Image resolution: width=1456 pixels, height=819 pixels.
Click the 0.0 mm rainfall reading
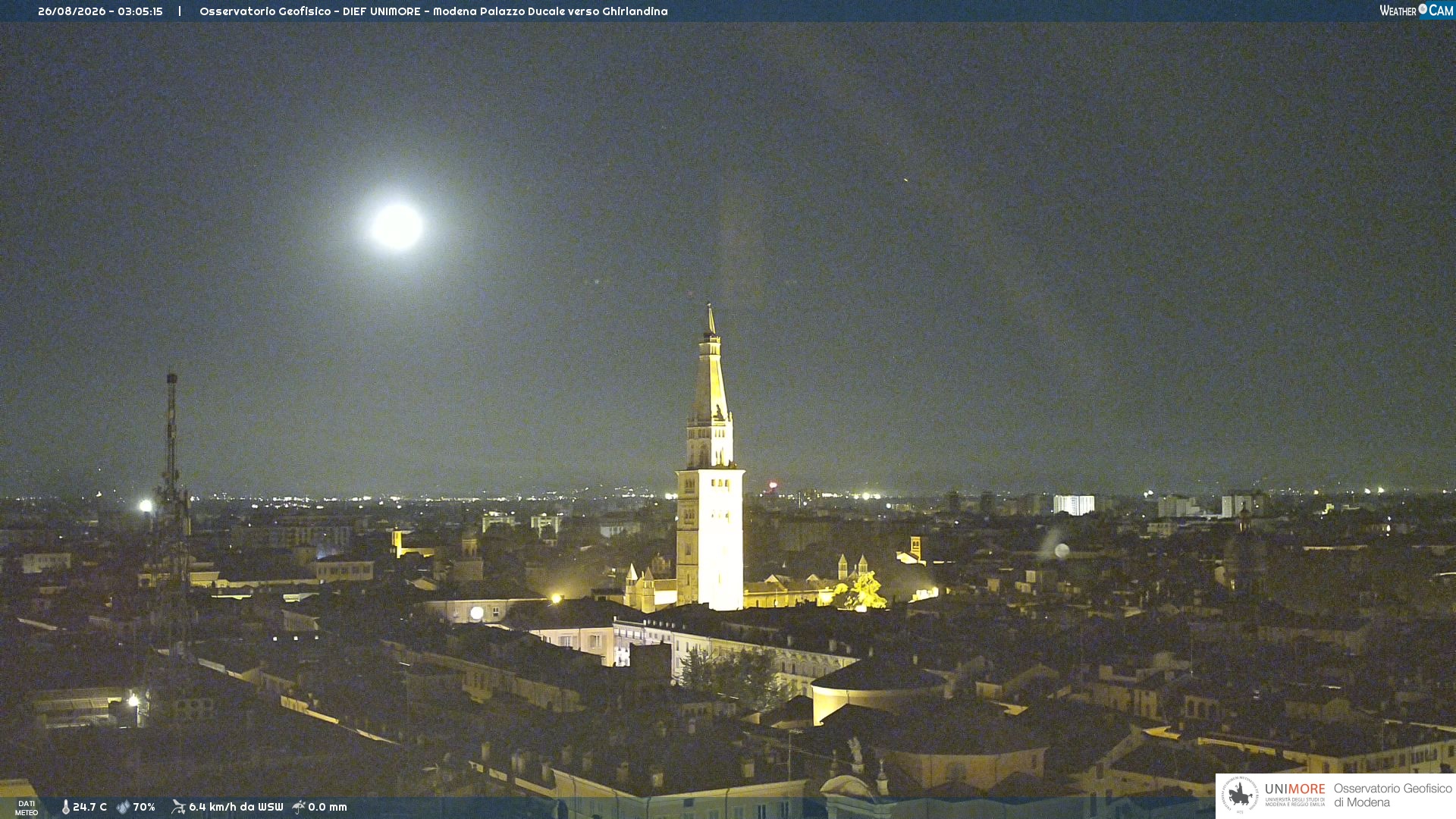pos(328,807)
